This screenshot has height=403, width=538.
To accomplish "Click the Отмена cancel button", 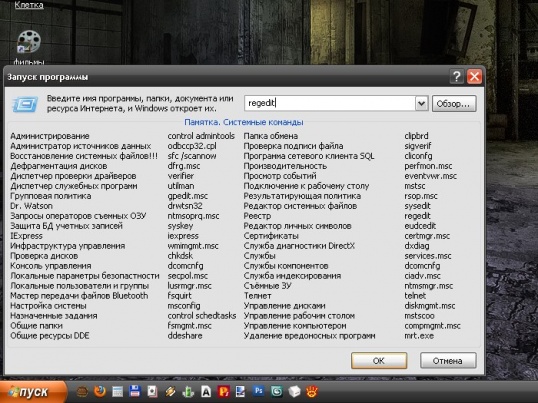I will click(x=448, y=361).
